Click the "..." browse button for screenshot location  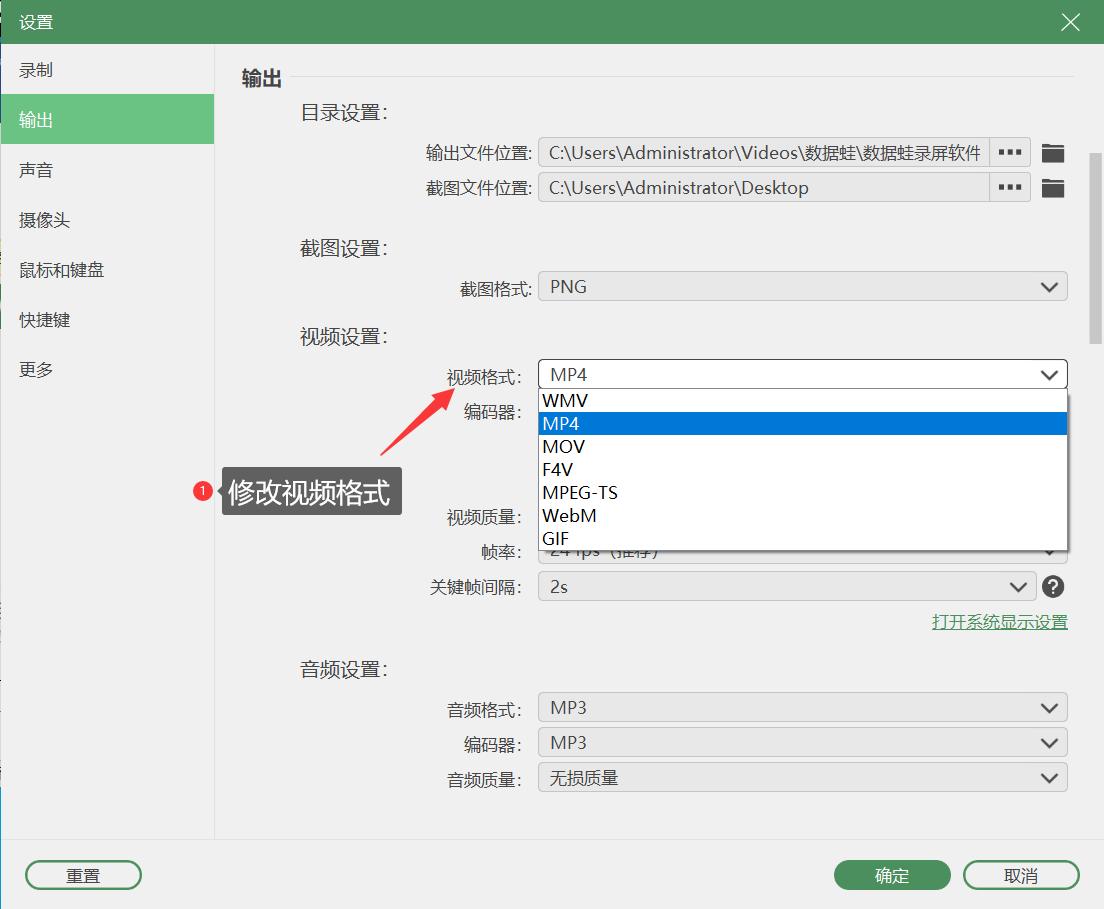point(1009,187)
